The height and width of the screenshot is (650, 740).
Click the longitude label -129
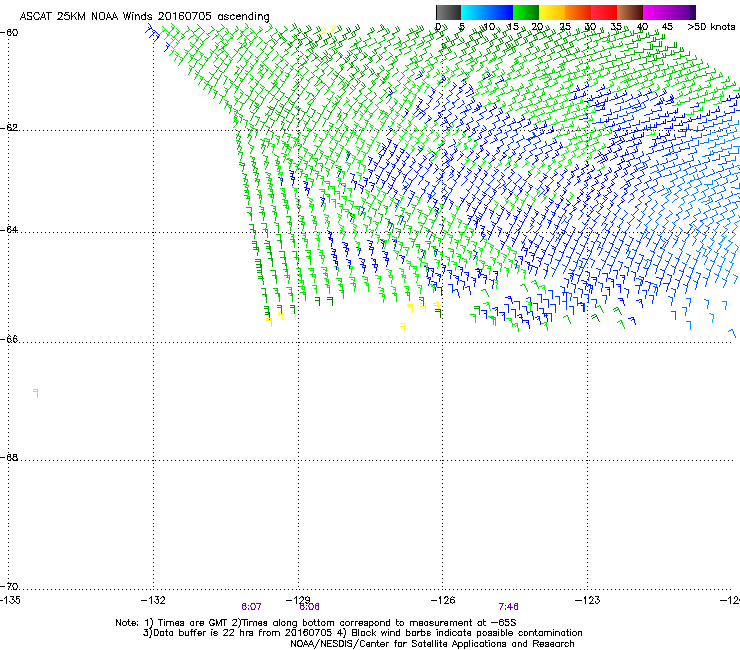(x=298, y=600)
